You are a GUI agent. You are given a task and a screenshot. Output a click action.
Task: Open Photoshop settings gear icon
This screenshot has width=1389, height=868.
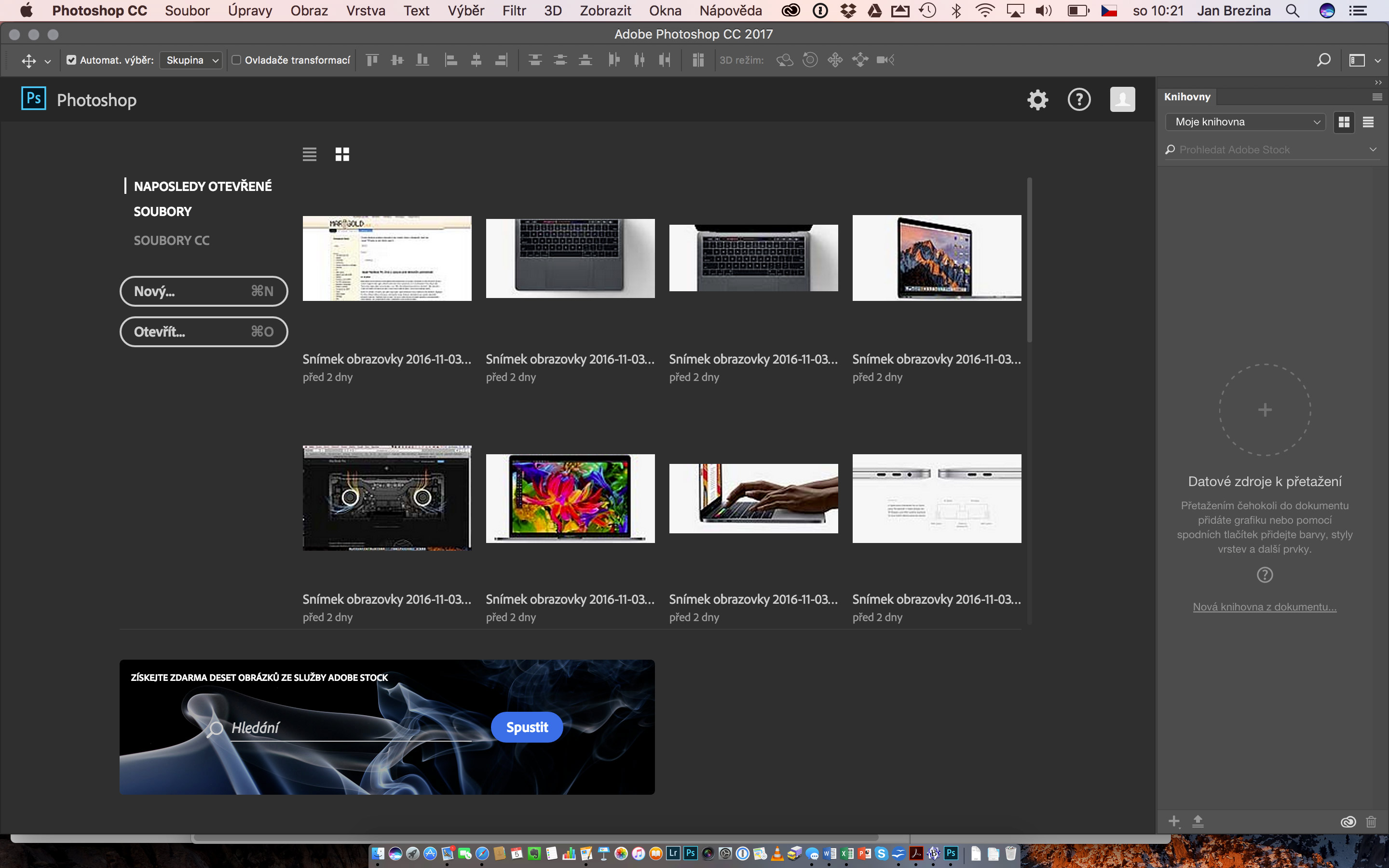pos(1038,98)
